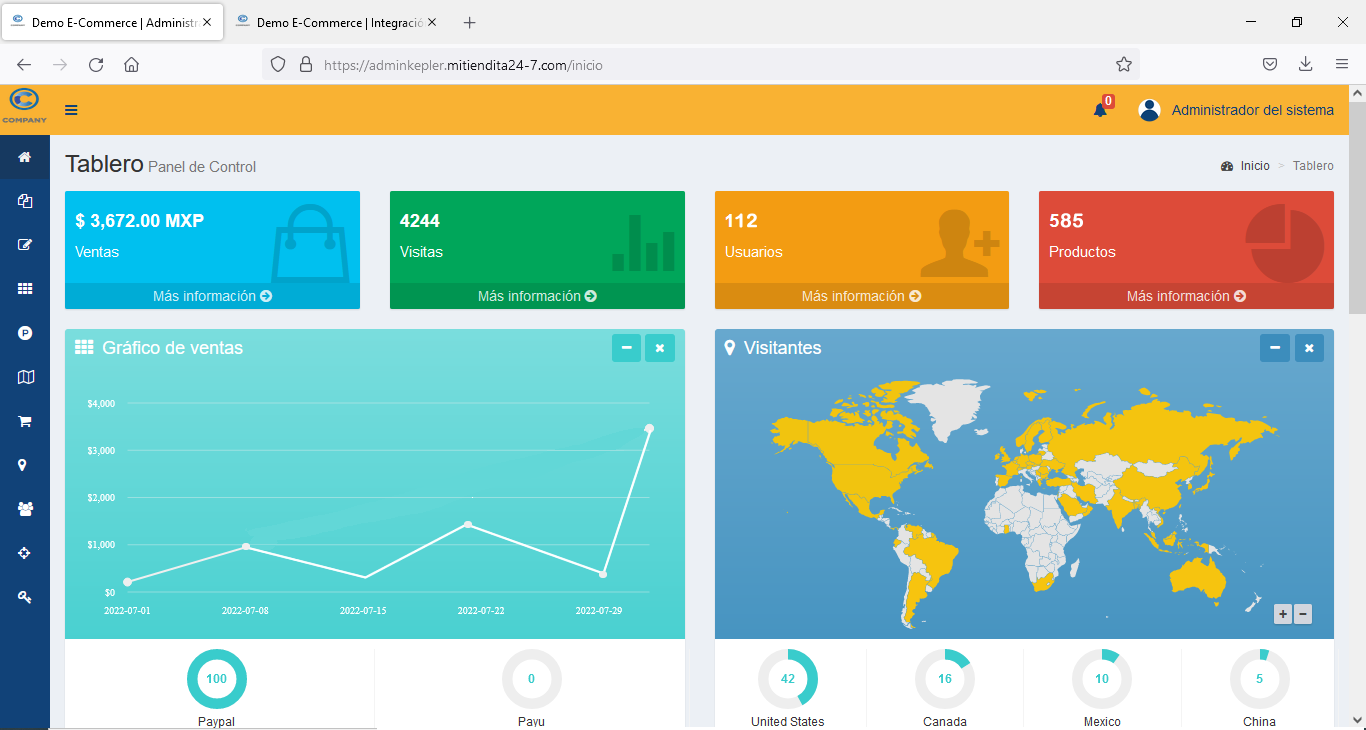The width and height of the screenshot is (1366, 730).
Task: Open Más información under Productos
Action: coord(1186,296)
